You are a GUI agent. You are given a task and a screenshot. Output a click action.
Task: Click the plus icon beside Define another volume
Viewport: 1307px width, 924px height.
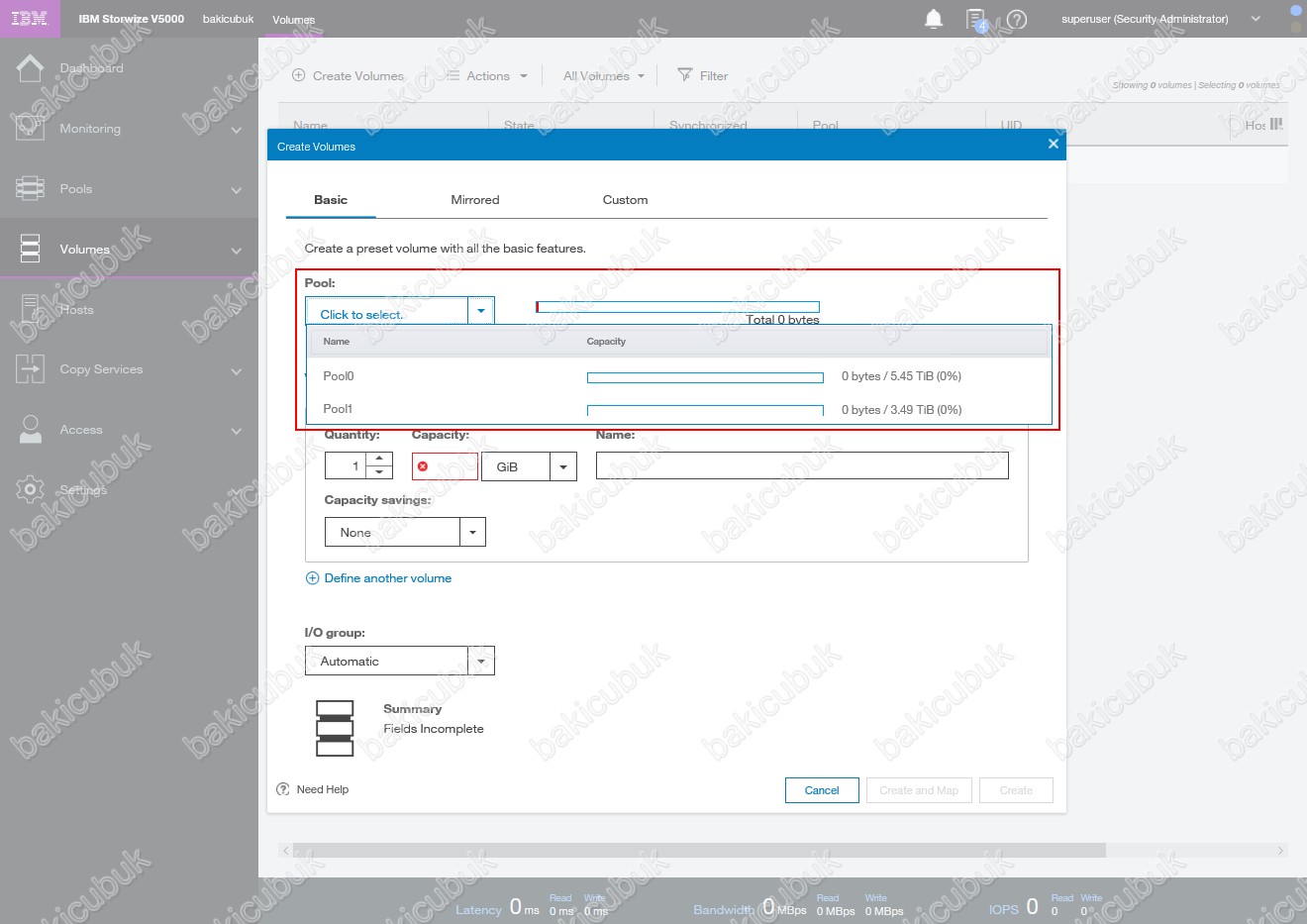click(312, 578)
